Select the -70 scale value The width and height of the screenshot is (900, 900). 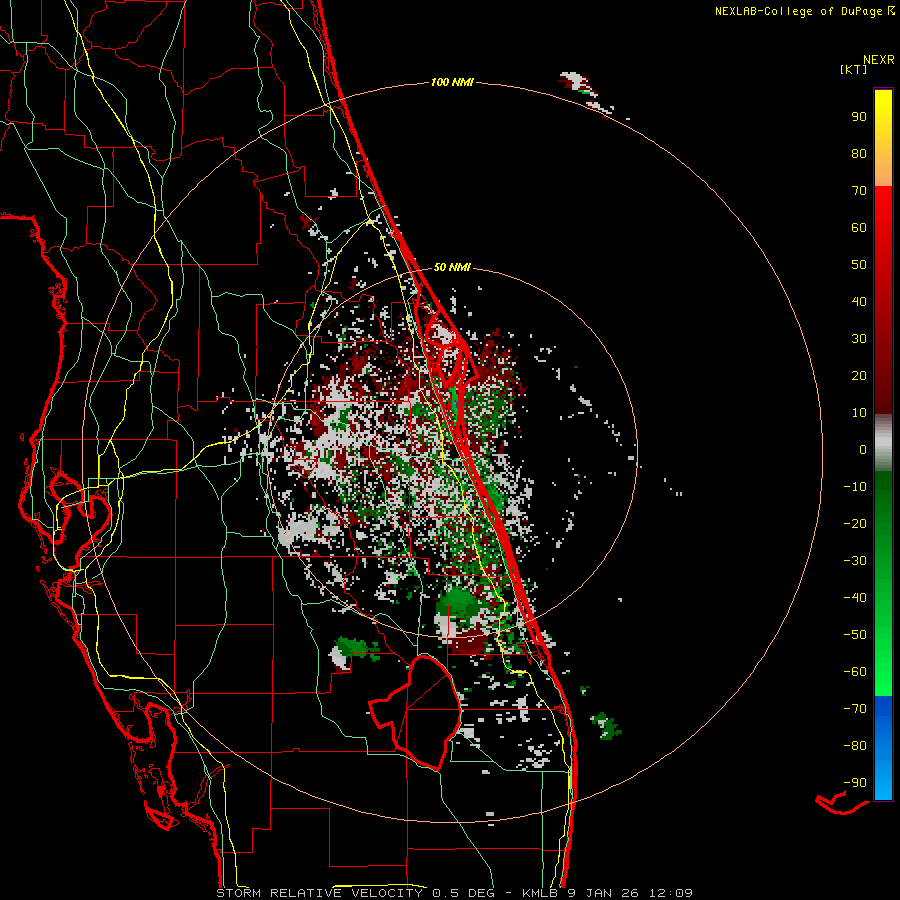[x=855, y=709]
